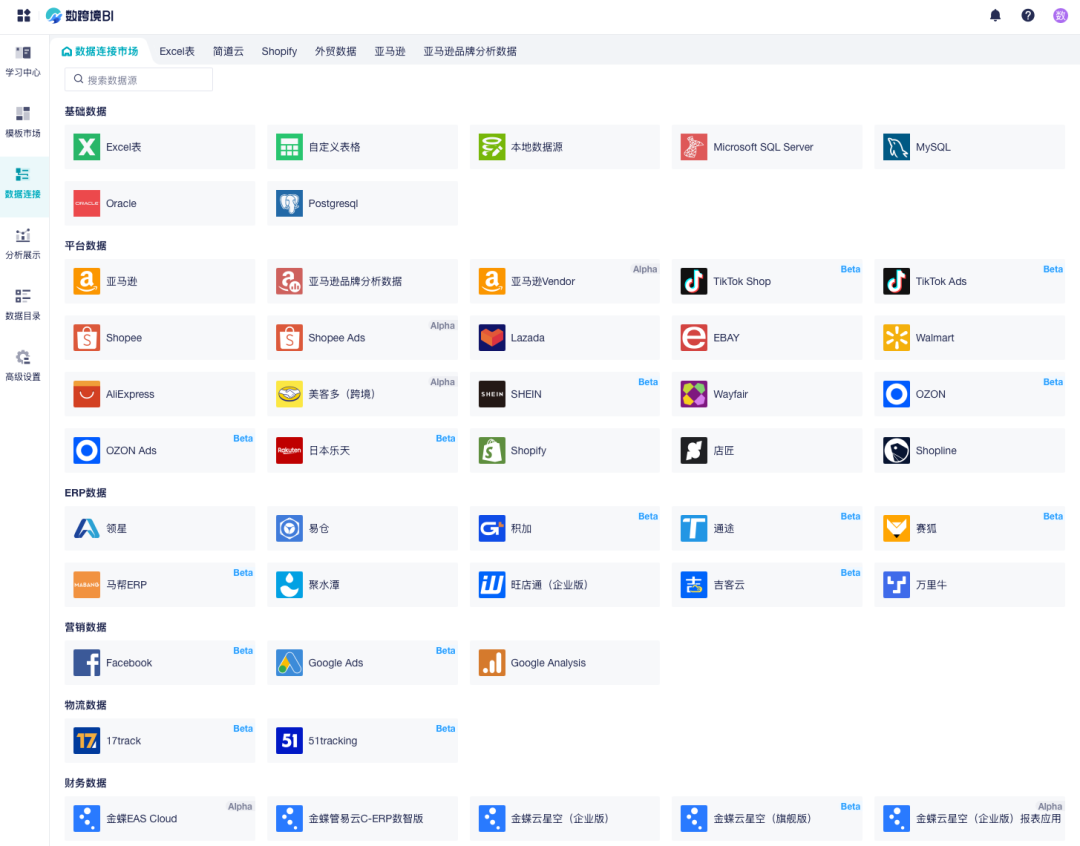Open 数据目录 in the sidebar

click(x=23, y=305)
